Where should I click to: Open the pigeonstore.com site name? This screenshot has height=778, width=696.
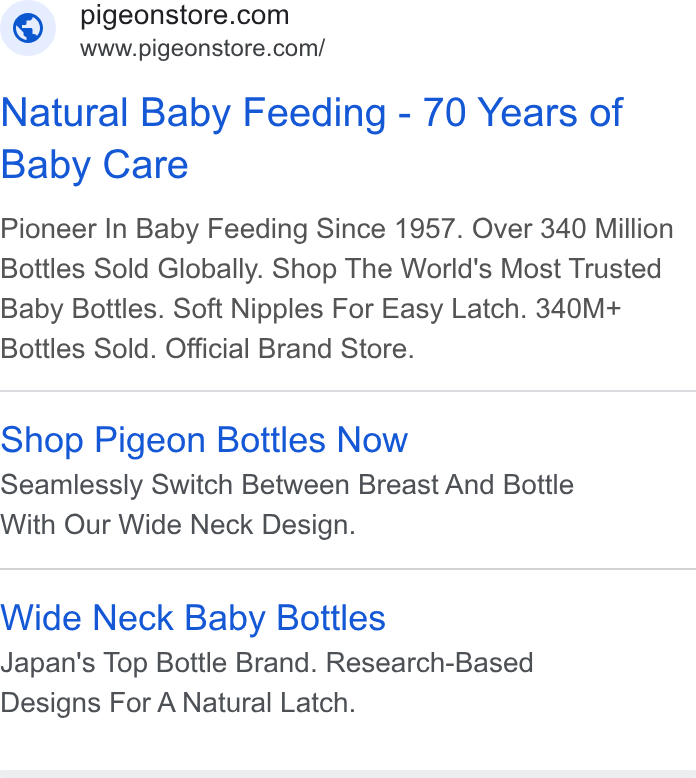click(185, 15)
